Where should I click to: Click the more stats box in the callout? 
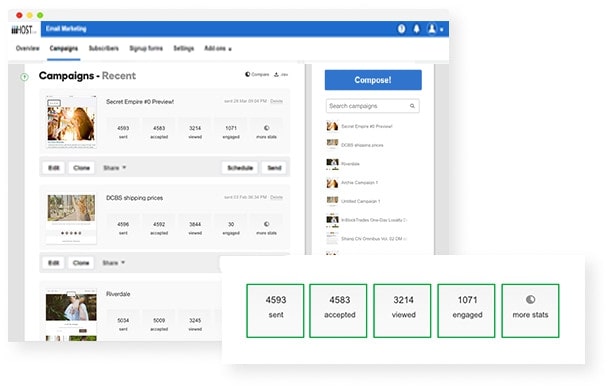(x=530, y=311)
